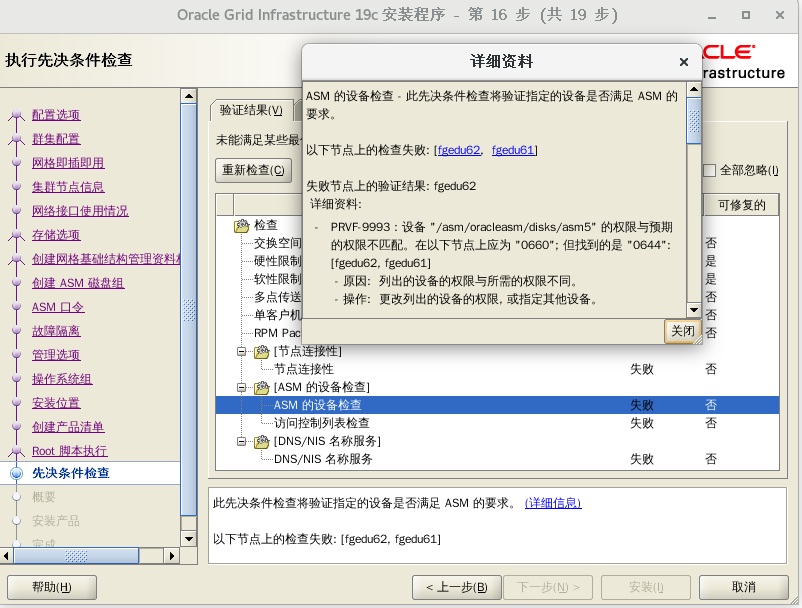
Task: Click the 取消 button
Action: [x=743, y=587]
